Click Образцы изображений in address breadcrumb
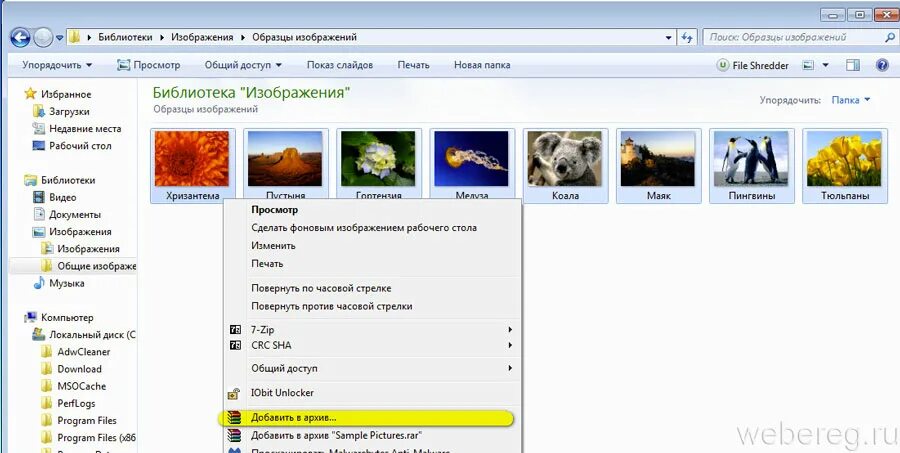 point(304,37)
